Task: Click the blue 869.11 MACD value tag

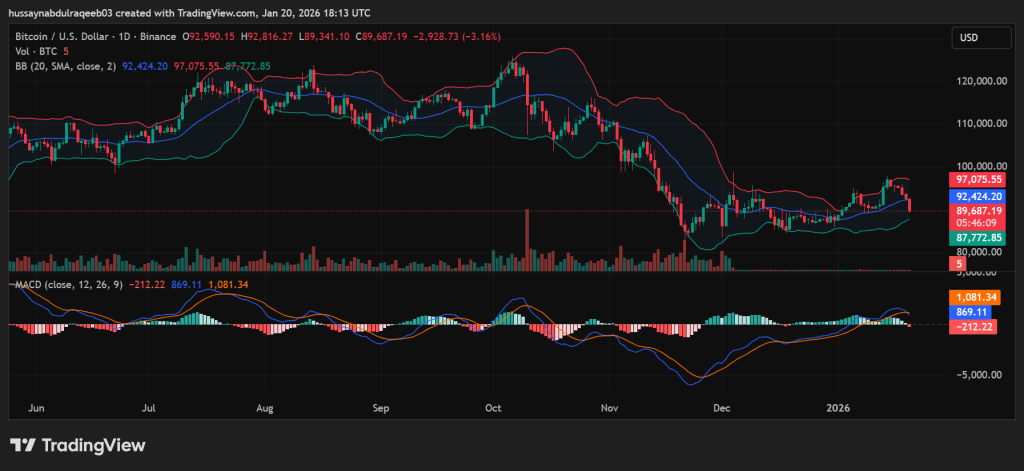Action: [x=976, y=312]
